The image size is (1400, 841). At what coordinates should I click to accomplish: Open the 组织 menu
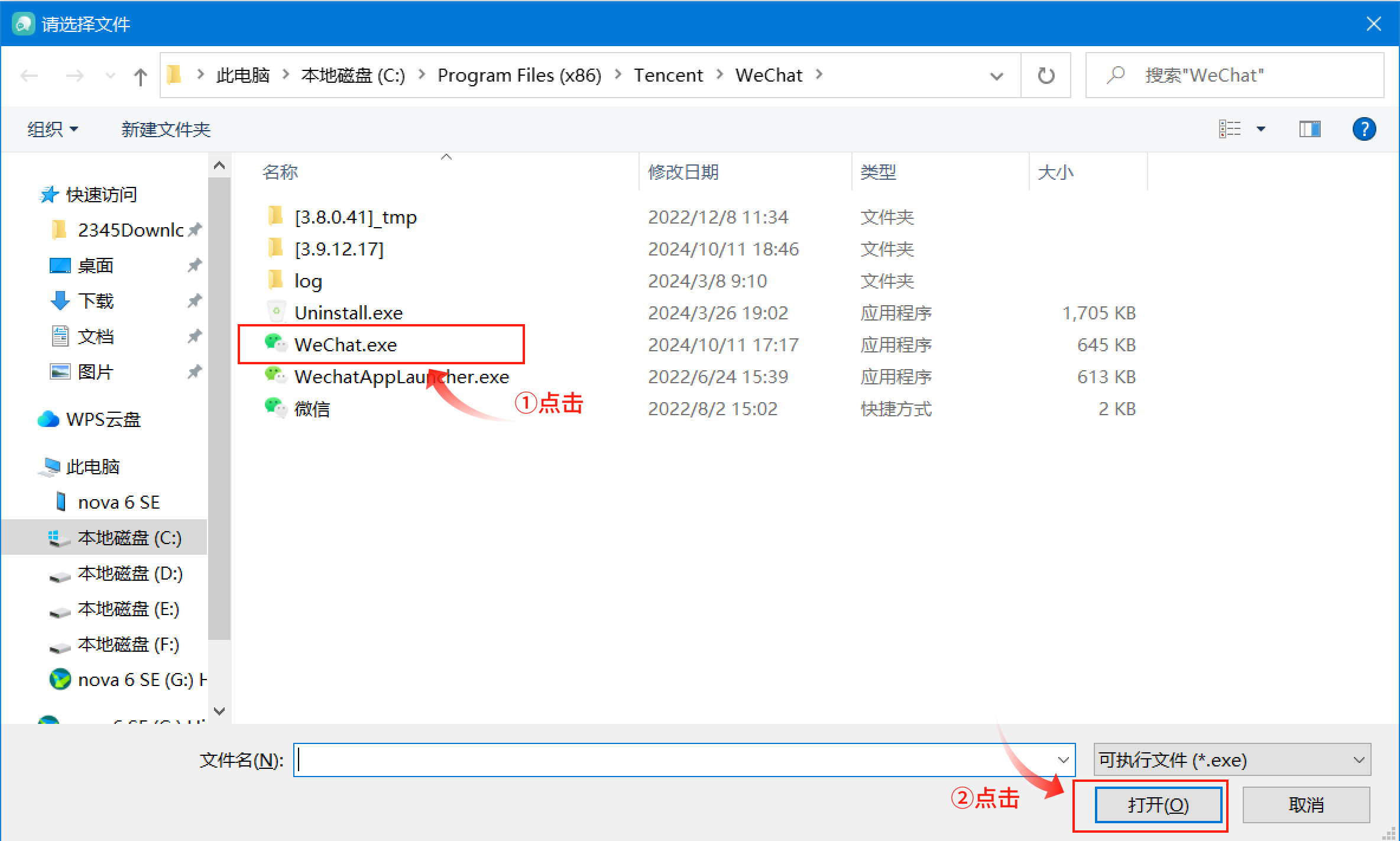tap(52, 129)
